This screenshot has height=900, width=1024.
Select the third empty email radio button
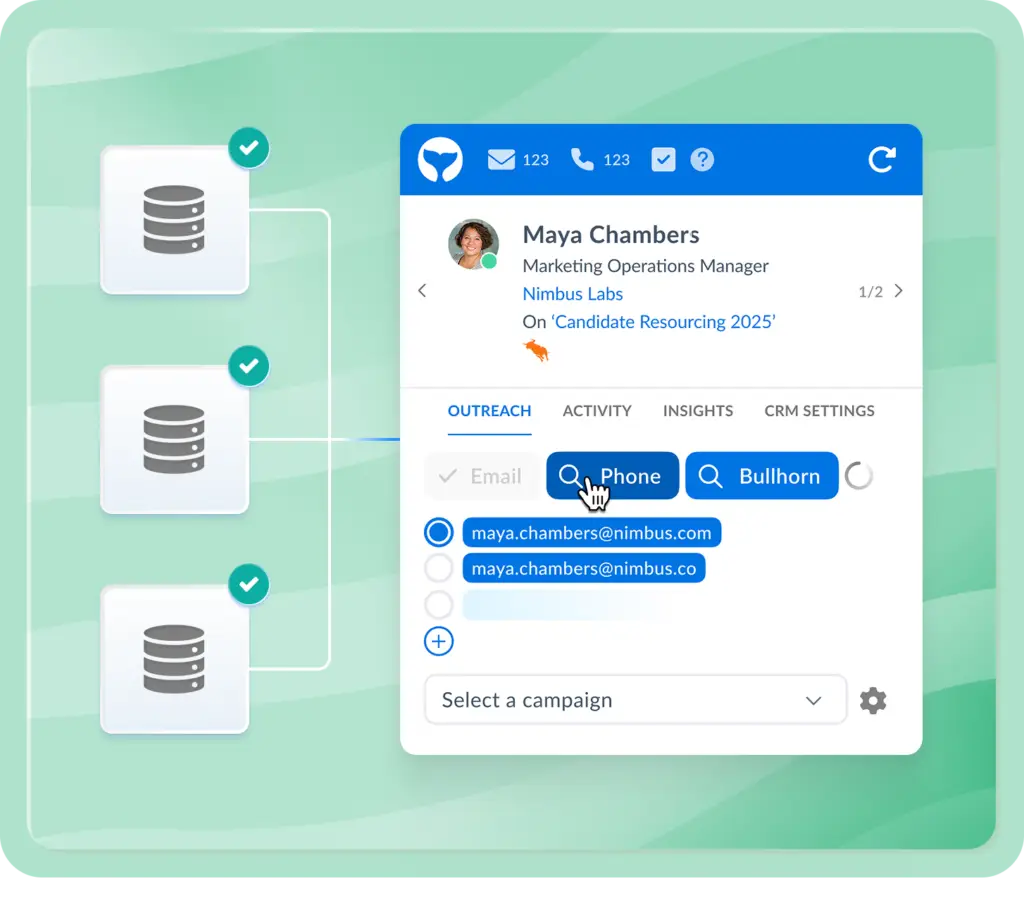click(439, 604)
